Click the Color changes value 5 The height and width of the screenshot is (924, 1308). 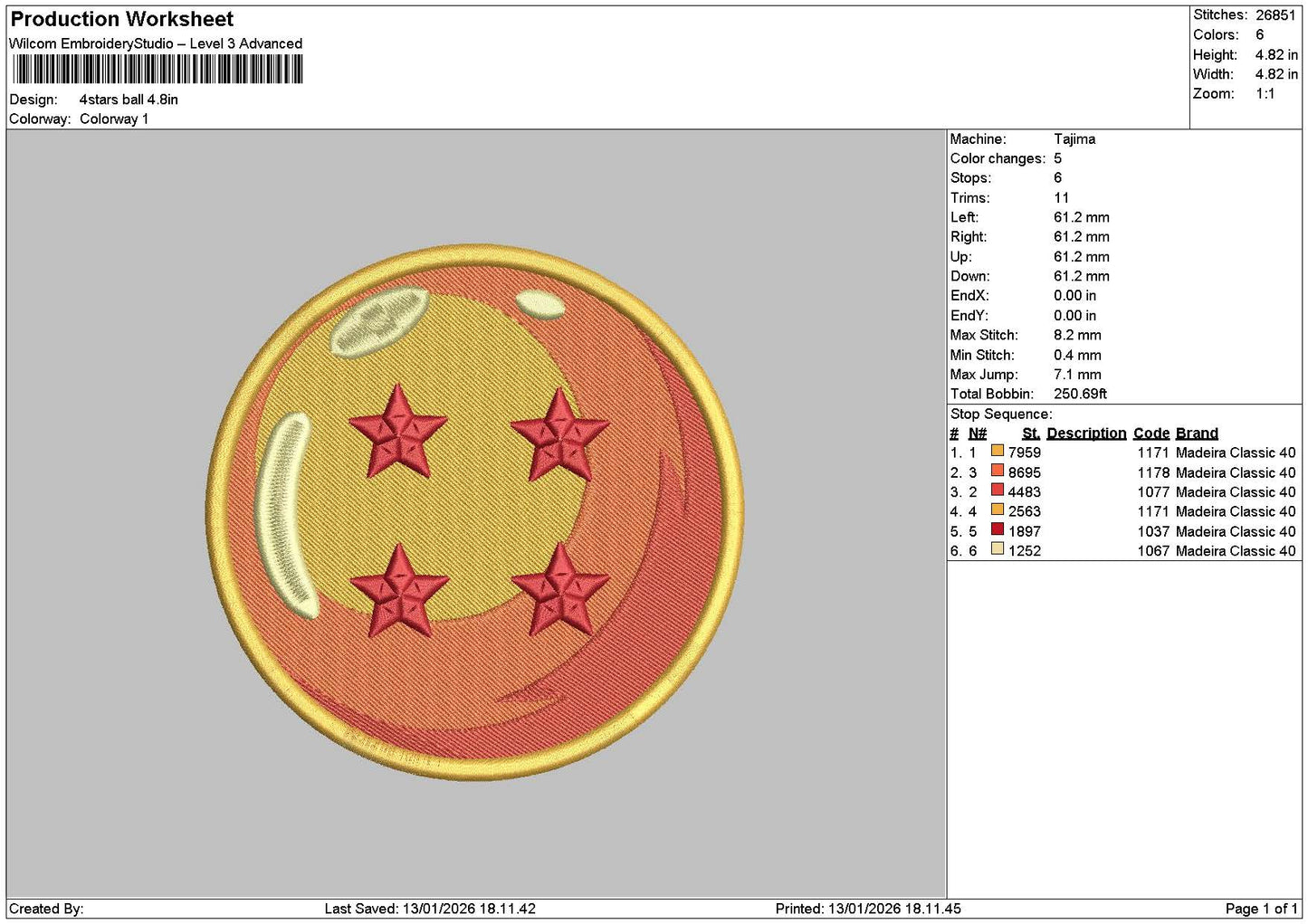click(x=1057, y=158)
